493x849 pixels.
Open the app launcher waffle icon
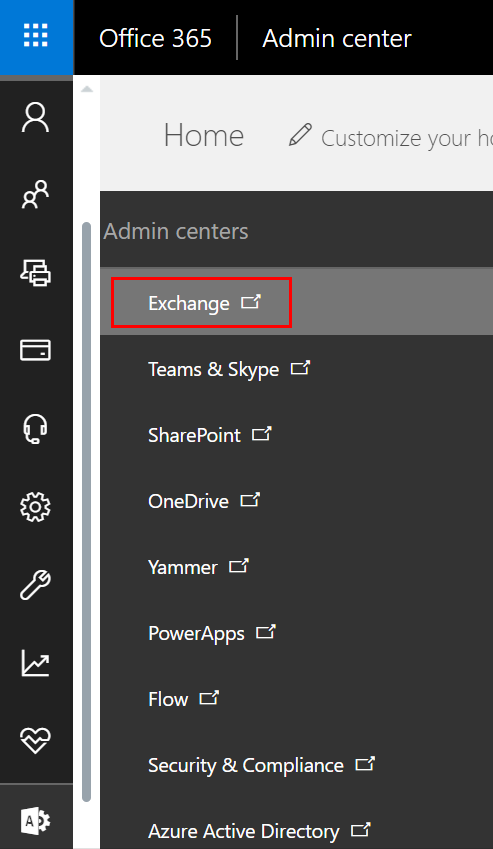36,36
